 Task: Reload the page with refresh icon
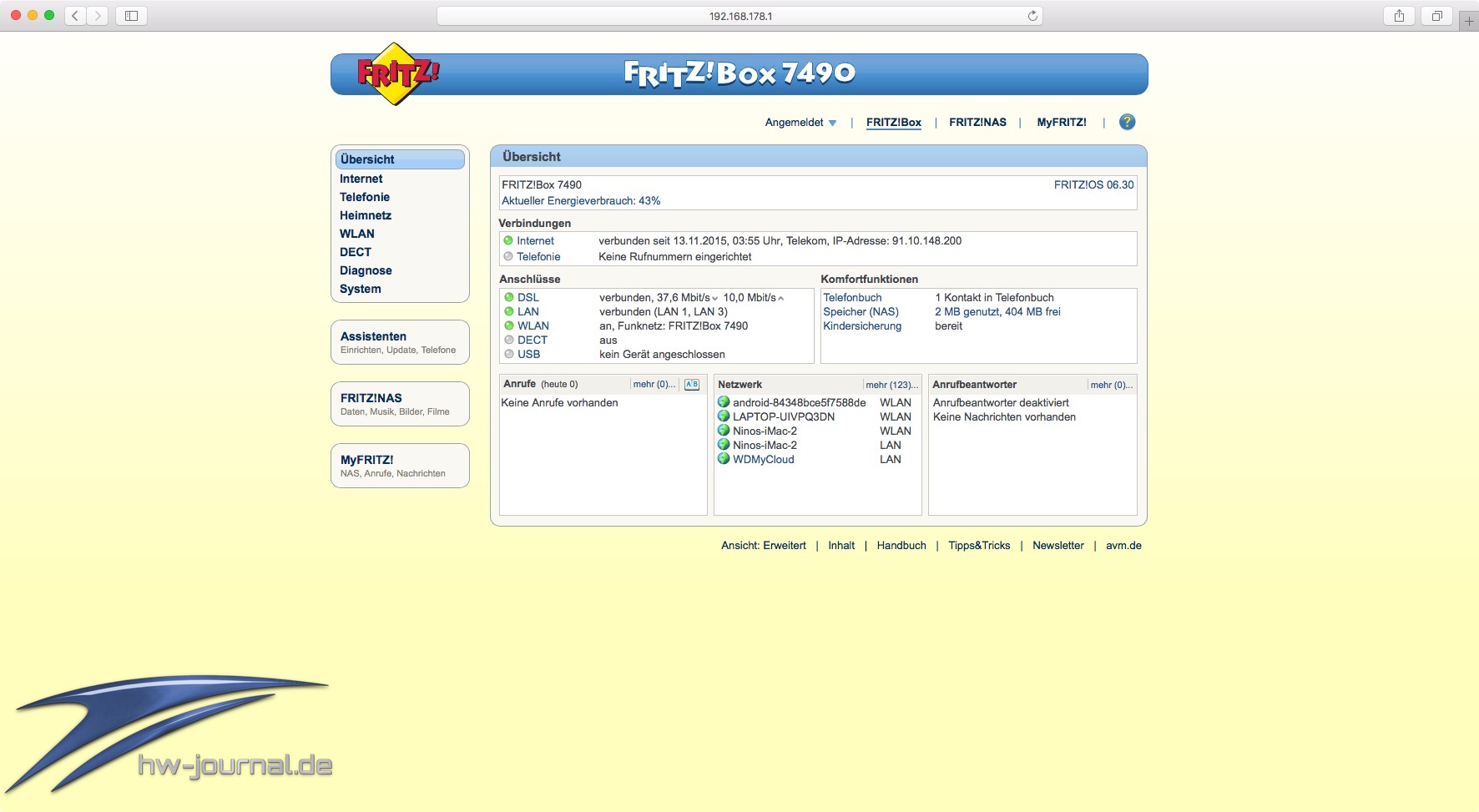pos(1032,16)
